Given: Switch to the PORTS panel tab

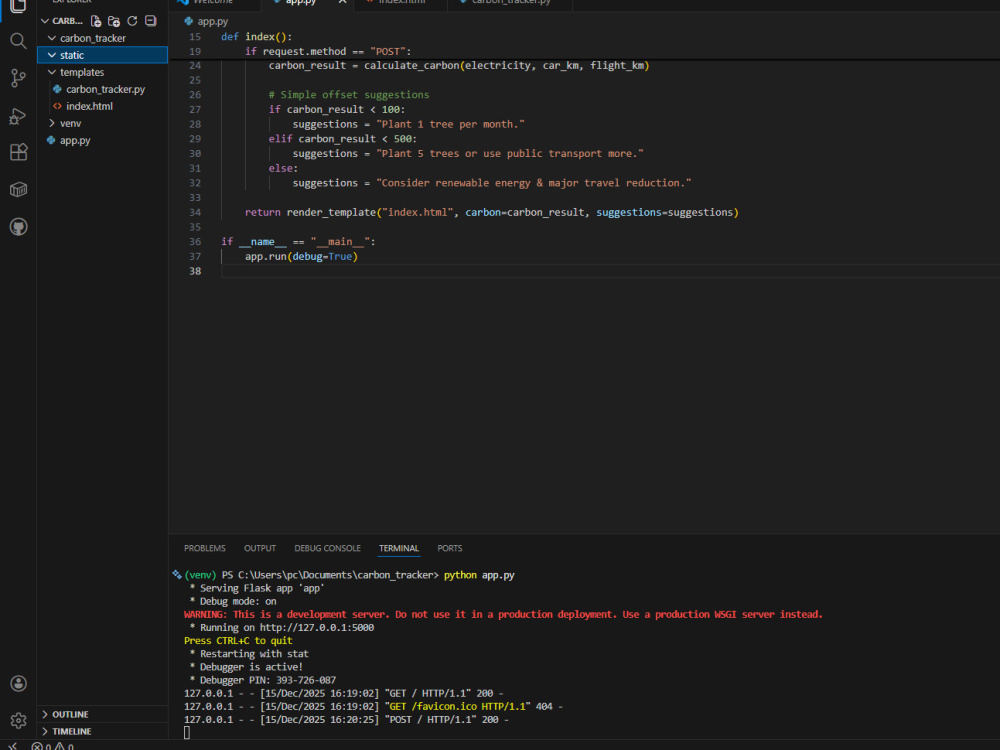Looking at the screenshot, I should (x=450, y=548).
